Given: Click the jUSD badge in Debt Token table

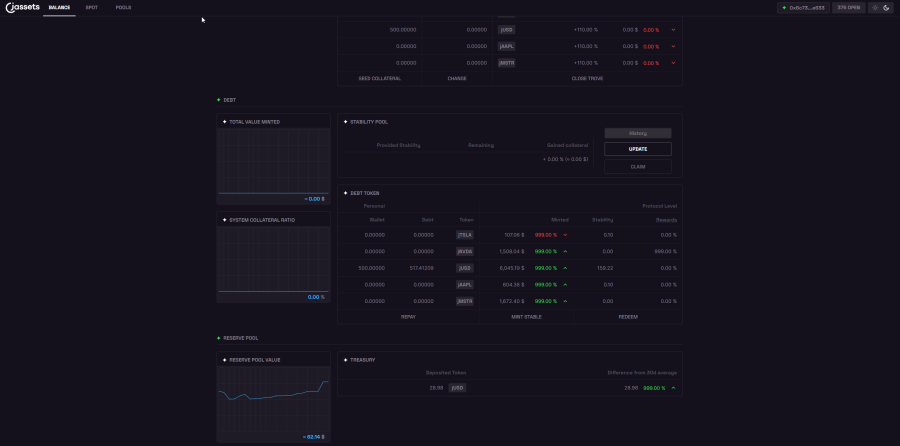Looking at the screenshot, I should point(465,268).
